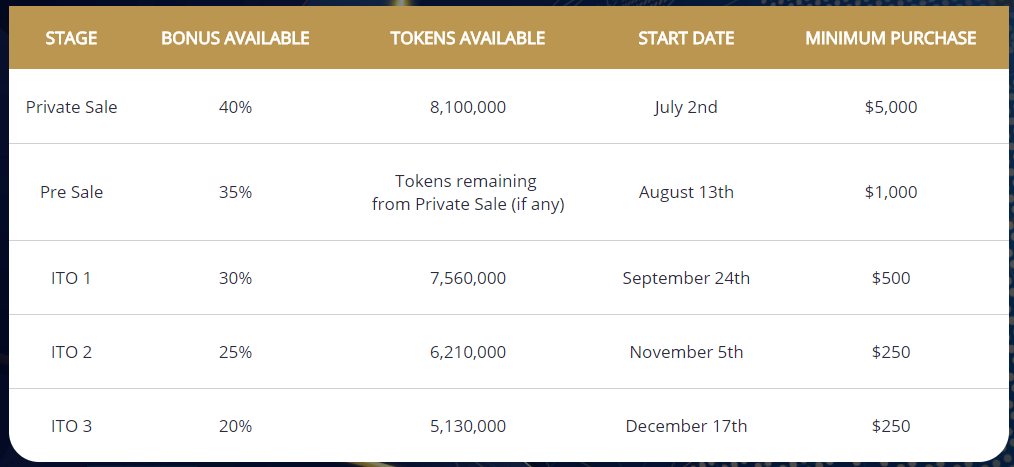
Task: Click the November 5th start date
Action: coord(686,352)
